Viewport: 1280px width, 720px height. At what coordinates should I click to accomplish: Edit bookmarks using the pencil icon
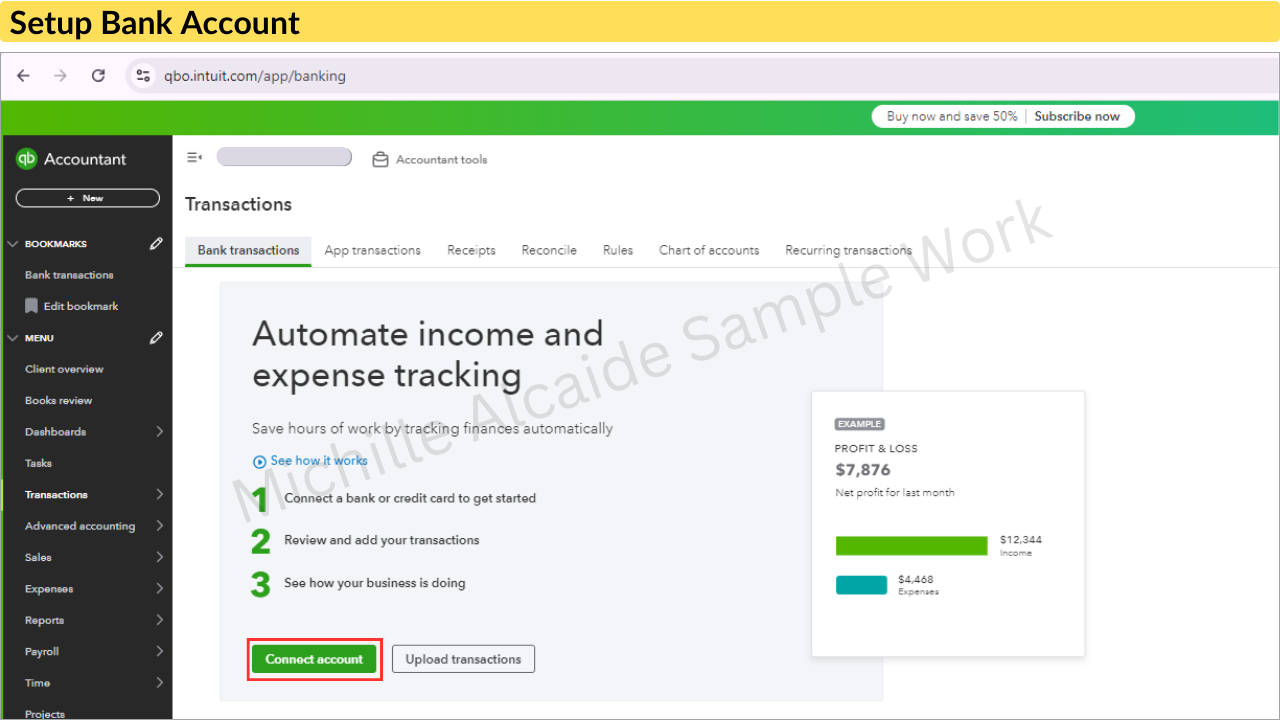point(156,243)
